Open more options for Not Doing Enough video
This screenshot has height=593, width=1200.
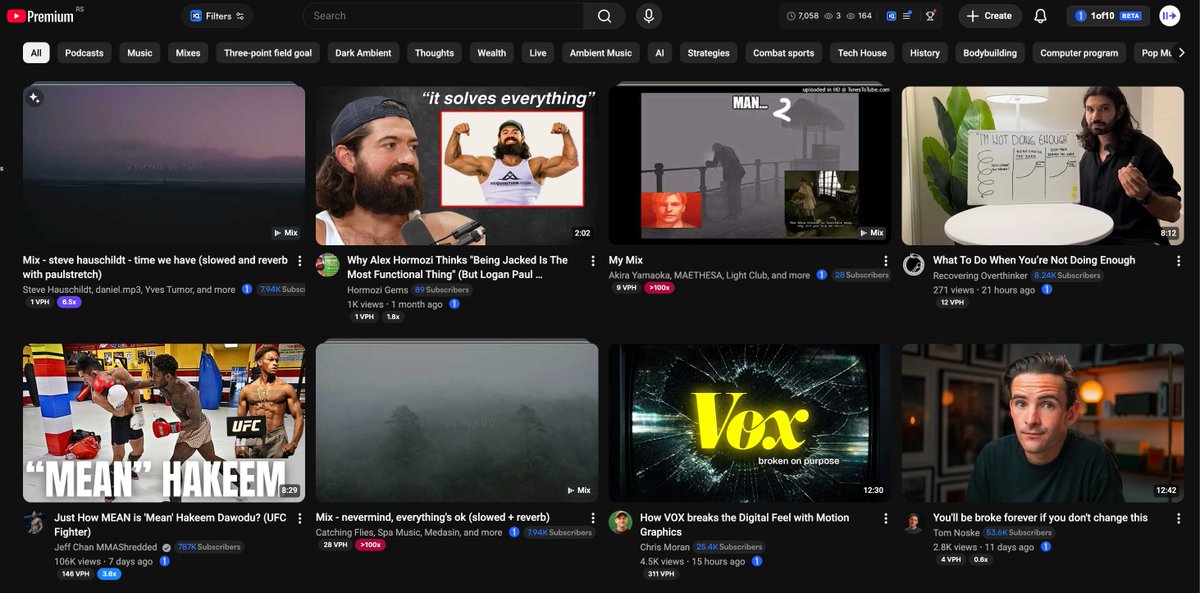(1178, 261)
